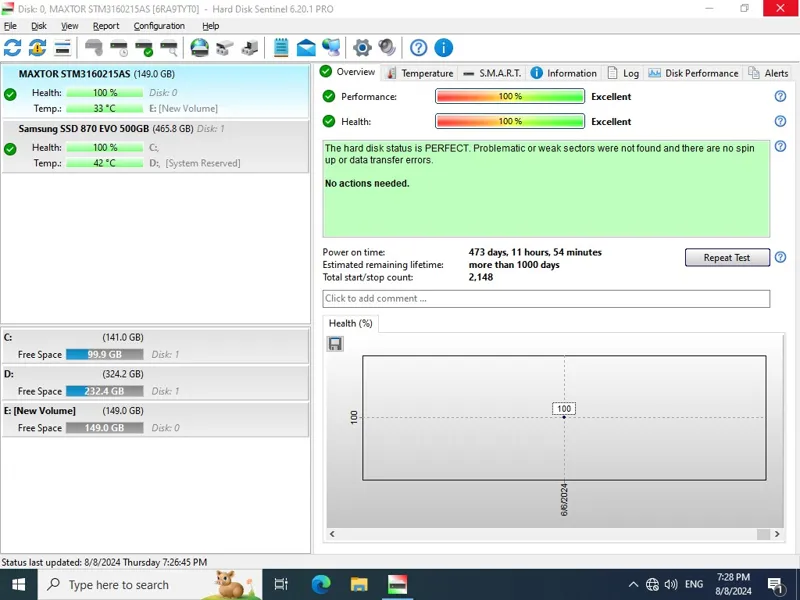Click the grey computer-and-drive toolbar icon
Image resolution: width=800 pixels, height=600 pixels.
tap(249, 48)
